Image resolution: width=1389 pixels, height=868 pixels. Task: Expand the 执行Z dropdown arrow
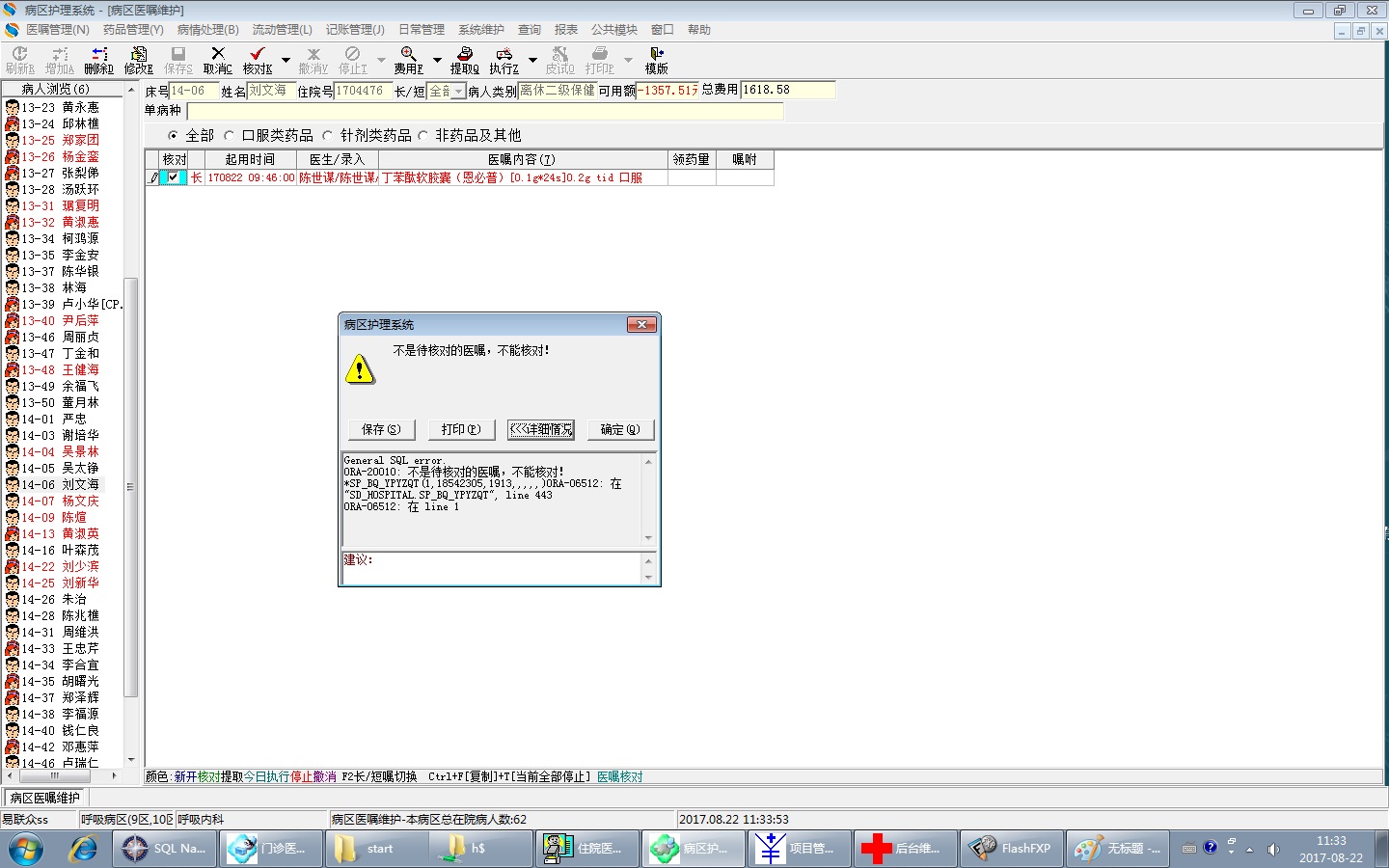point(531,60)
